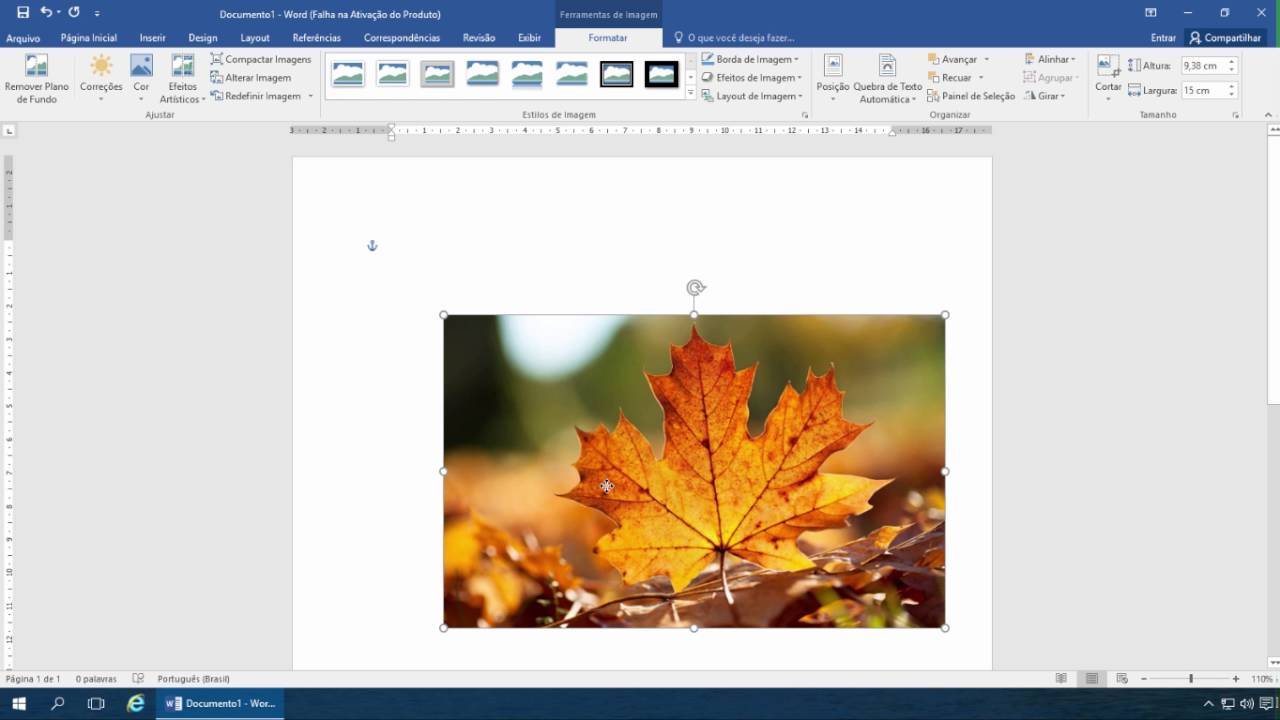Viewport: 1280px width, 720px height.
Task: Open Ribbon Display Options
Action: coord(1151,13)
